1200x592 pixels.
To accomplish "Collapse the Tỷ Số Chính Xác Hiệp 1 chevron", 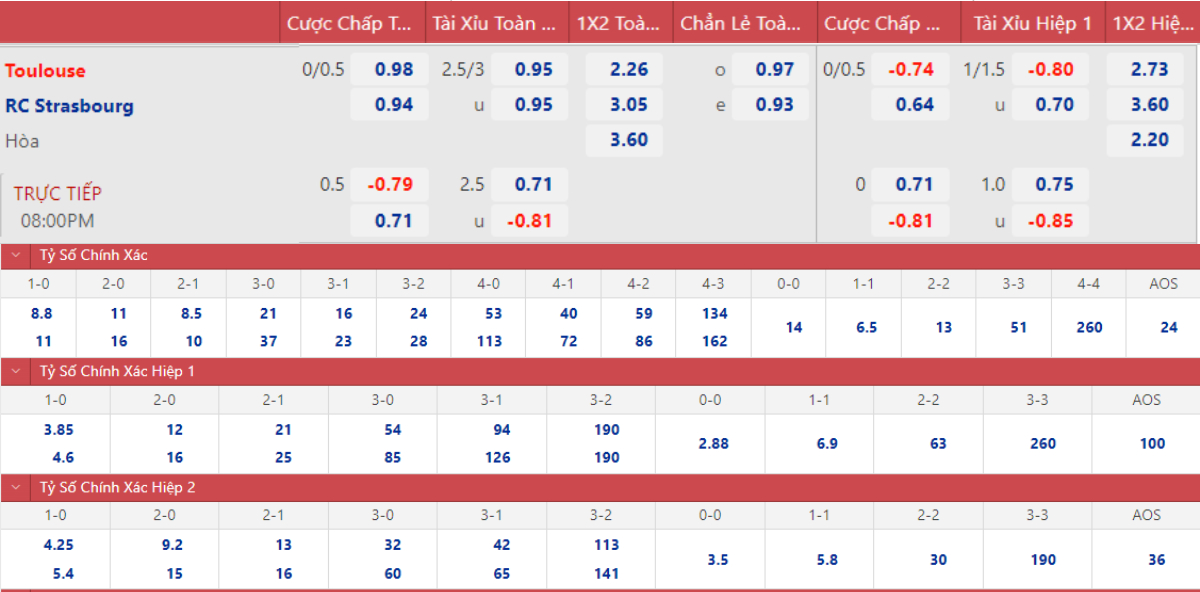I will click(x=16, y=372).
